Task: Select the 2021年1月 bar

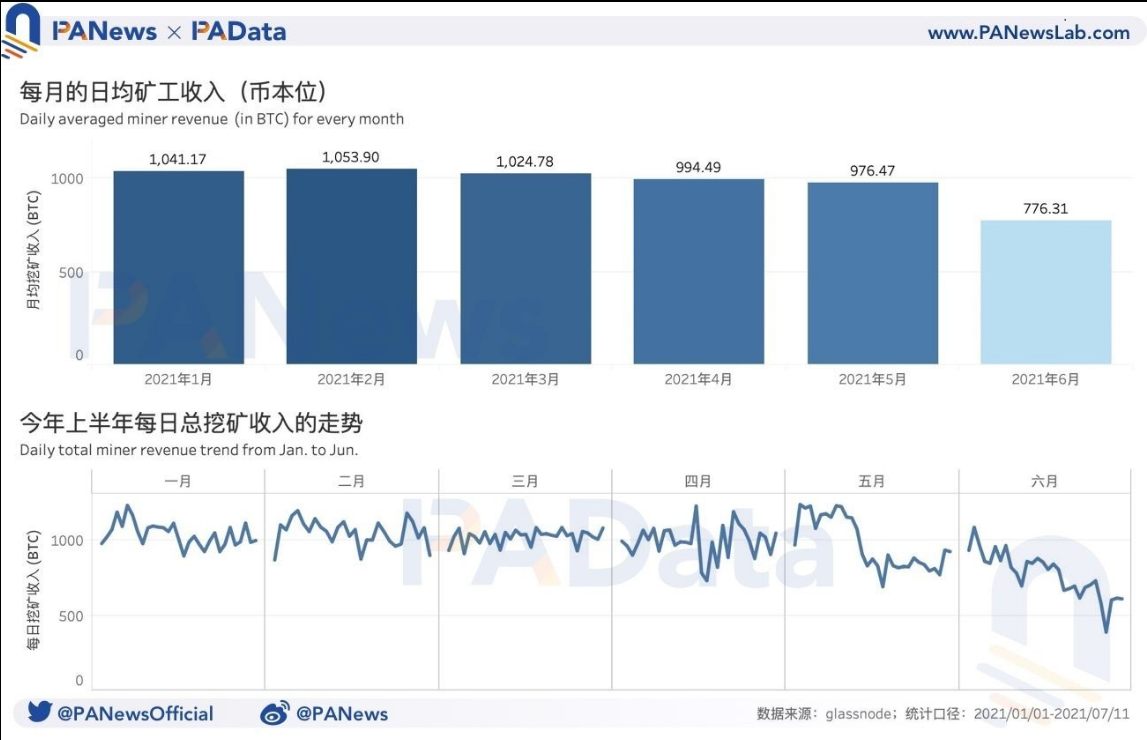Action: [x=178, y=267]
